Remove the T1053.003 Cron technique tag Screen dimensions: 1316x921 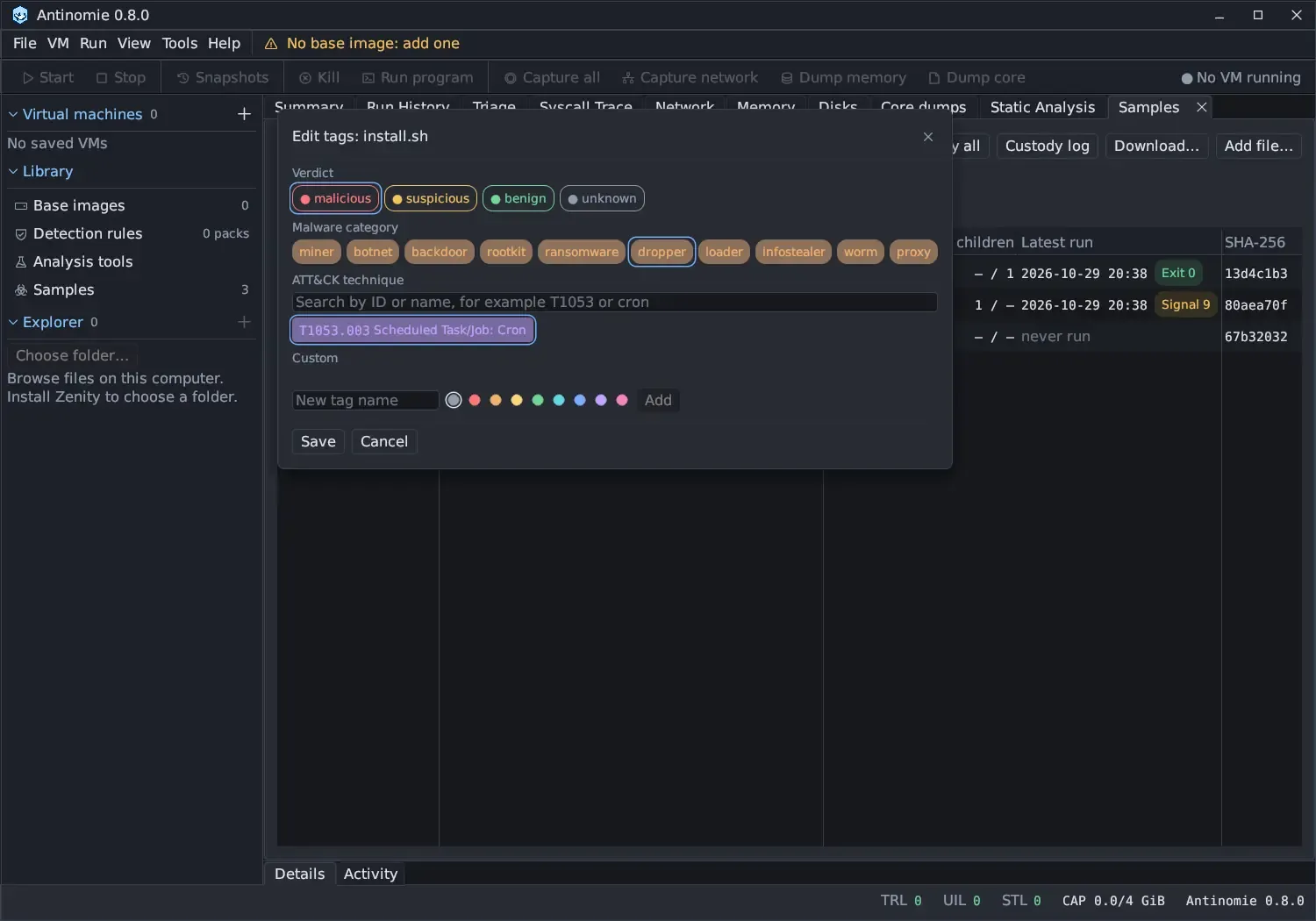pos(412,330)
